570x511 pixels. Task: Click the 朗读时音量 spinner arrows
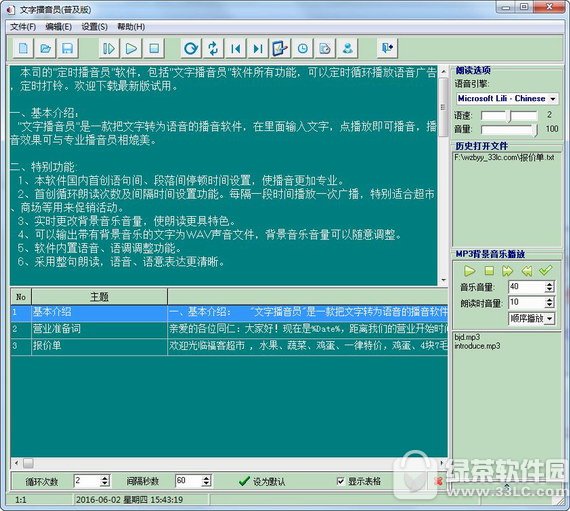549,302
